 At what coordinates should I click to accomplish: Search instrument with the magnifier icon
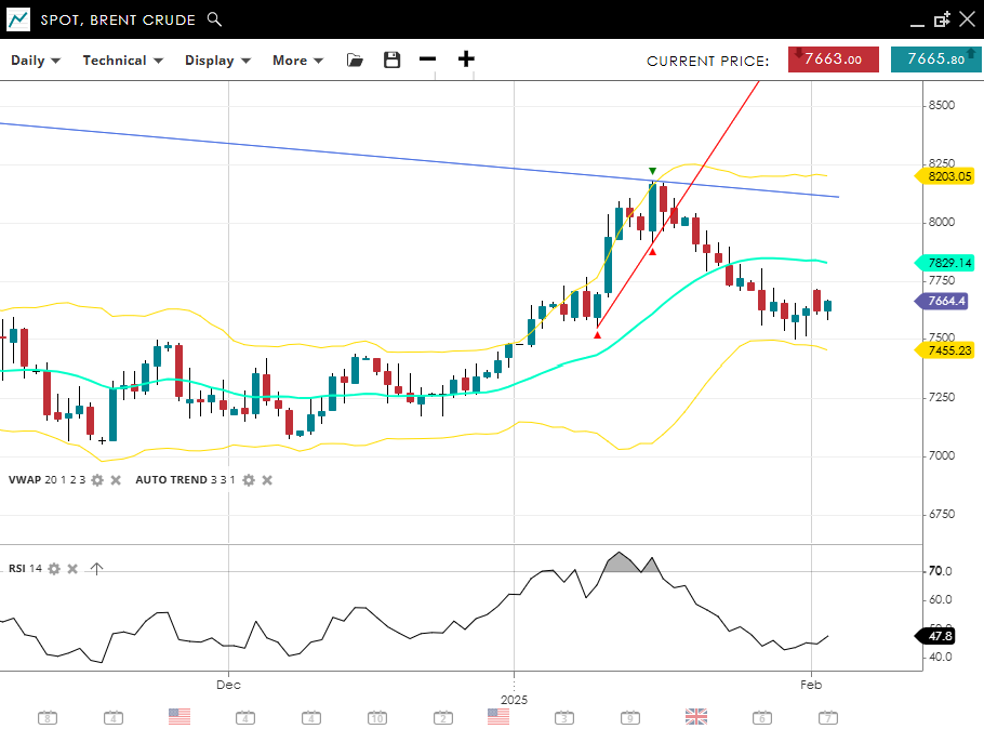pos(214,19)
